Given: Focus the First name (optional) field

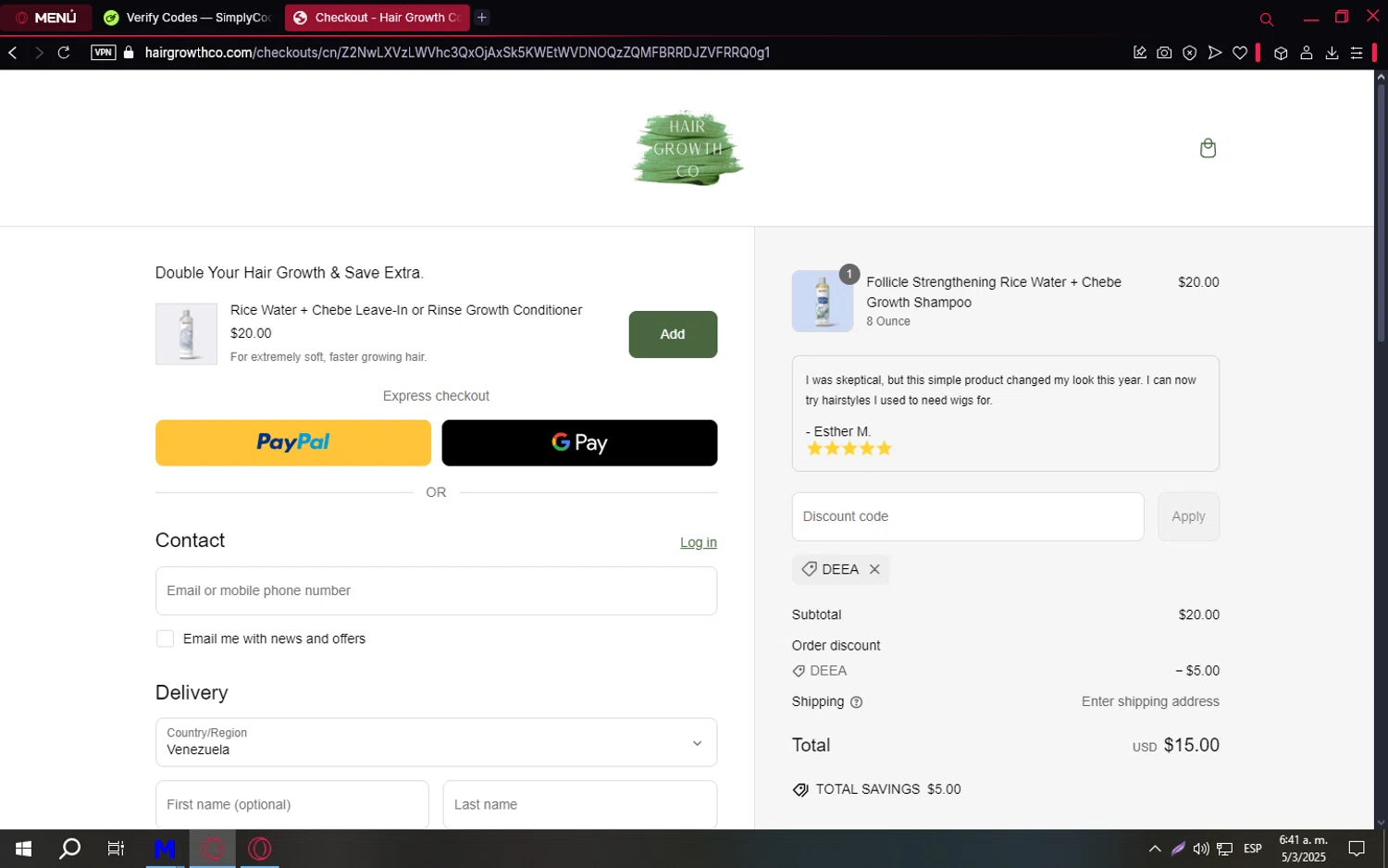Looking at the screenshot, I should point(292,804).
